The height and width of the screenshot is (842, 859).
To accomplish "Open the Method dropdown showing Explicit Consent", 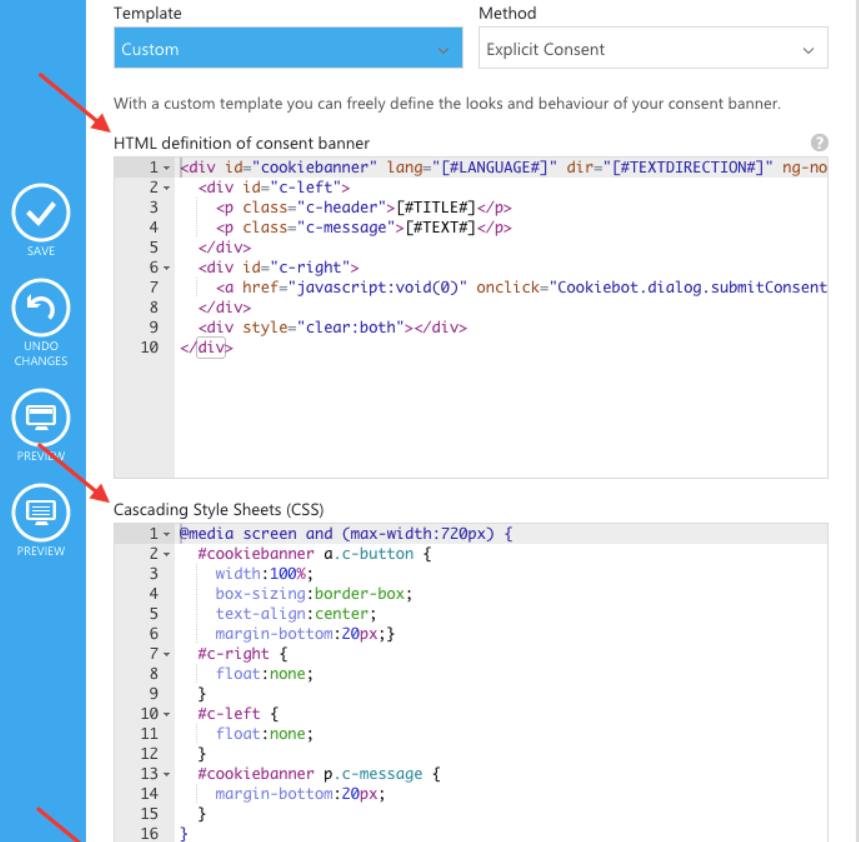I will (x=653, y=48).
